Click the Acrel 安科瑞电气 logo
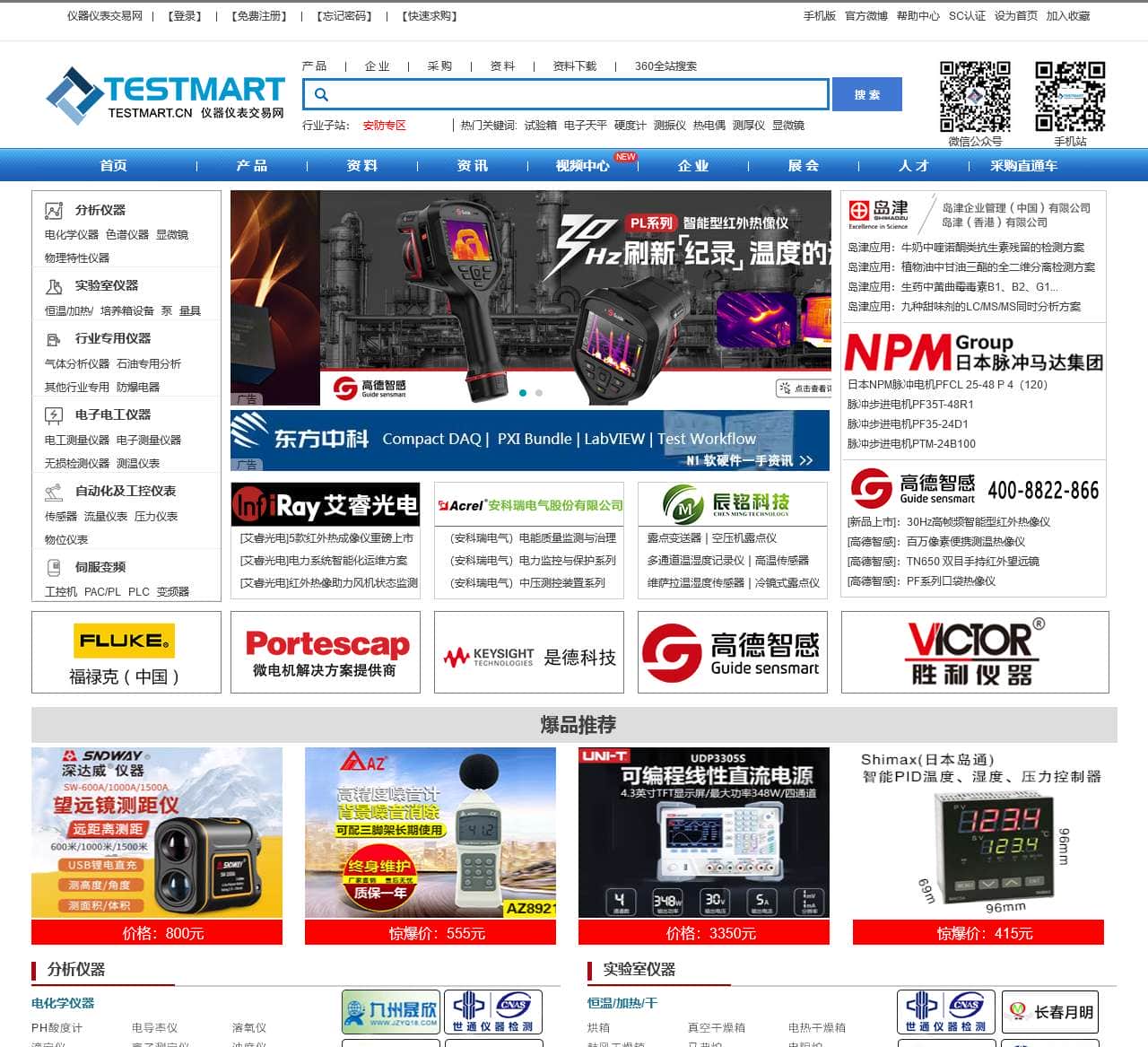1148x1047 pixels. pyautogui.click(x=529, y=505)
